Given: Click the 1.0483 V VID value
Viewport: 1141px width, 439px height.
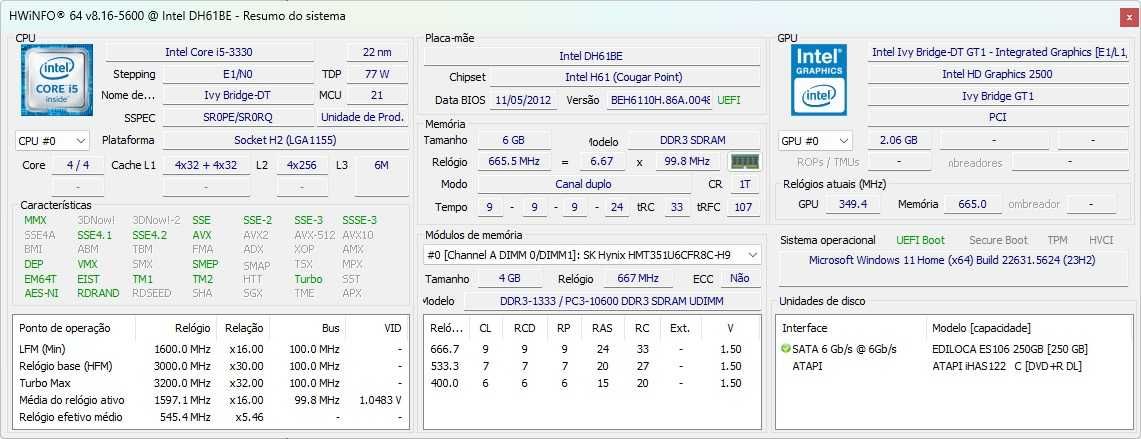Looking at the screenshot, I should click(381, 400).
